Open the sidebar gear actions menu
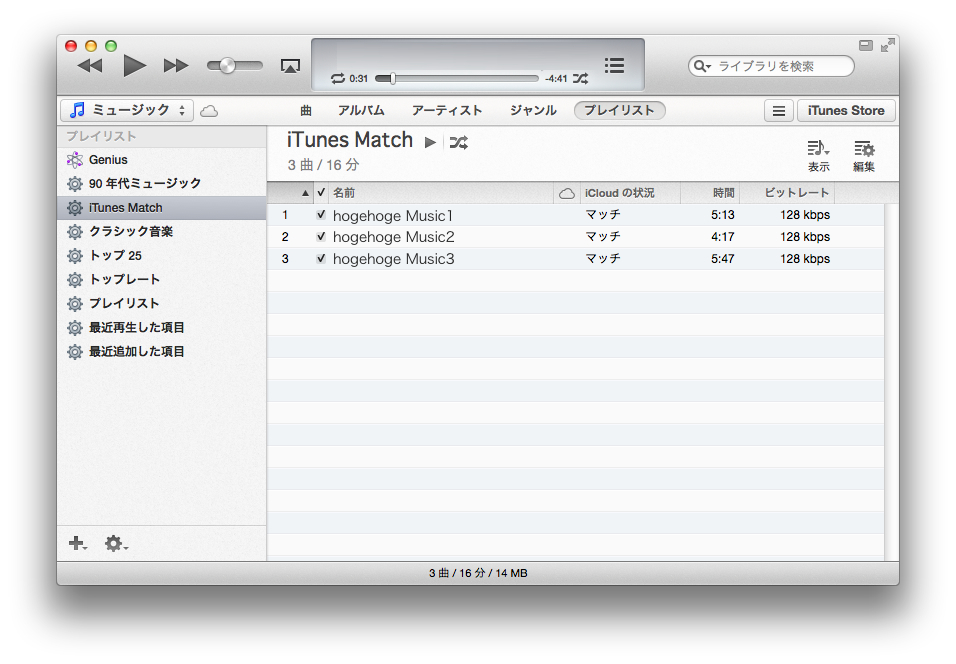 [x=116, y=543]
